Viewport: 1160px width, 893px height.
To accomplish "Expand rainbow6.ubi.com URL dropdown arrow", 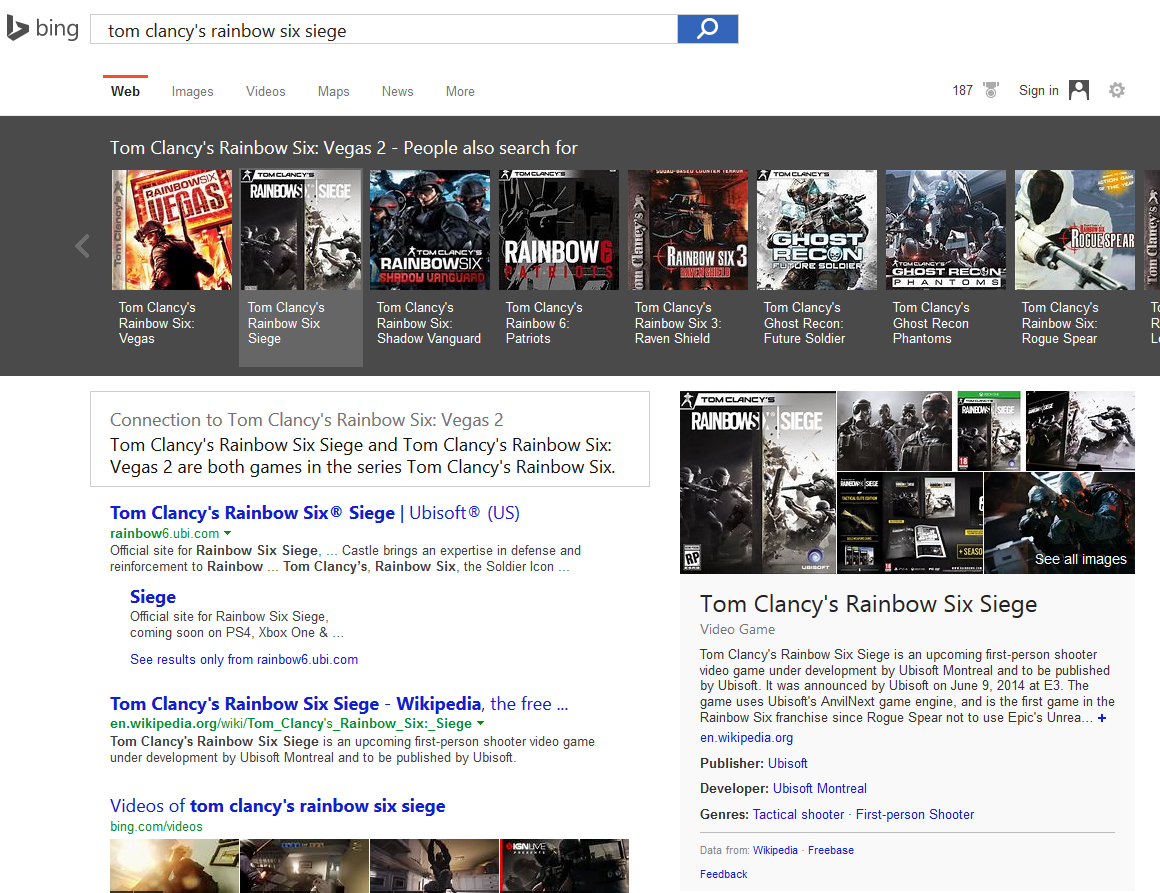I will [228, 534].
